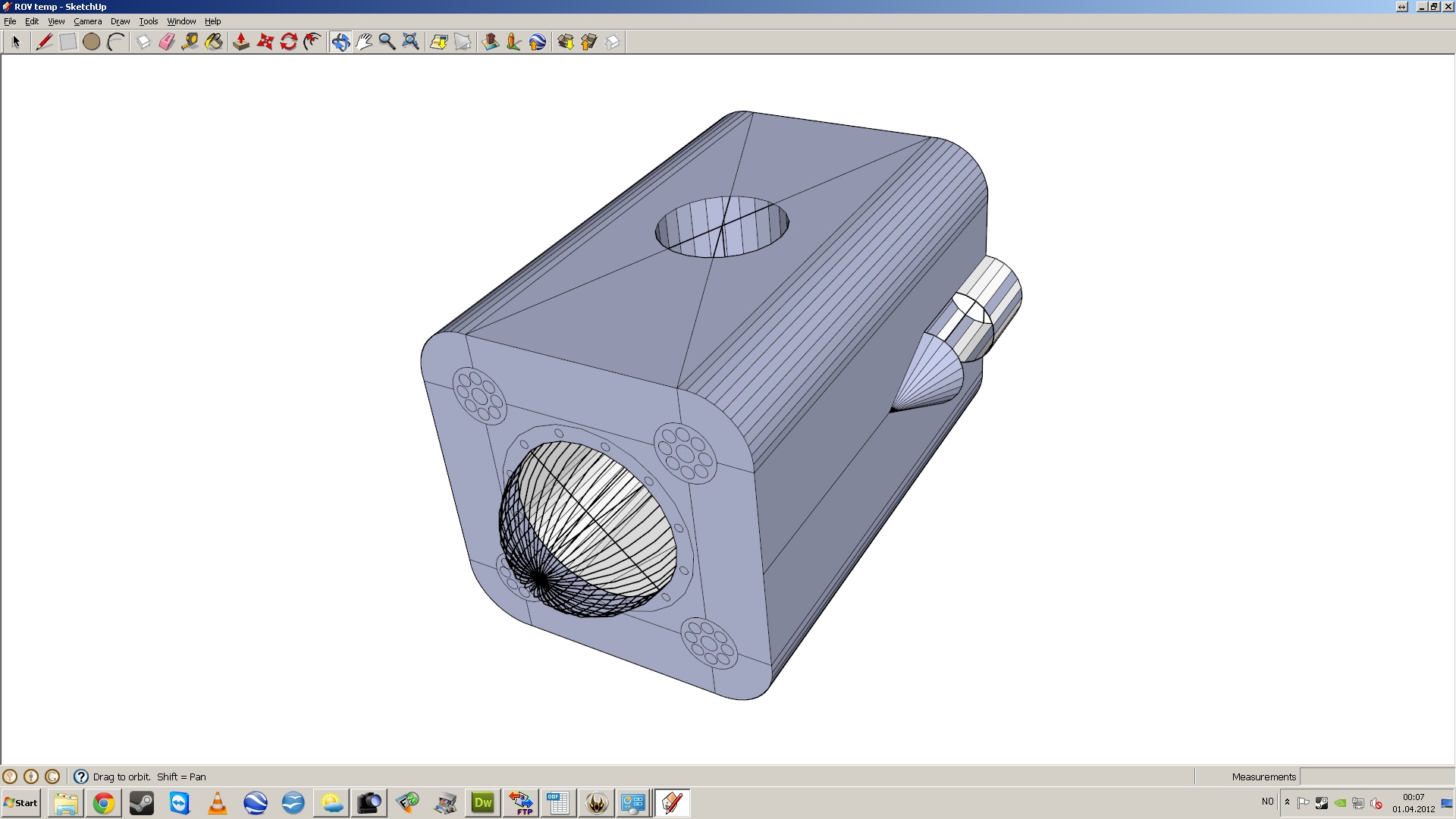Activate the Circle tool
Image resolution: width=1456 pixels, height=819 pixels.
point(92,42)
